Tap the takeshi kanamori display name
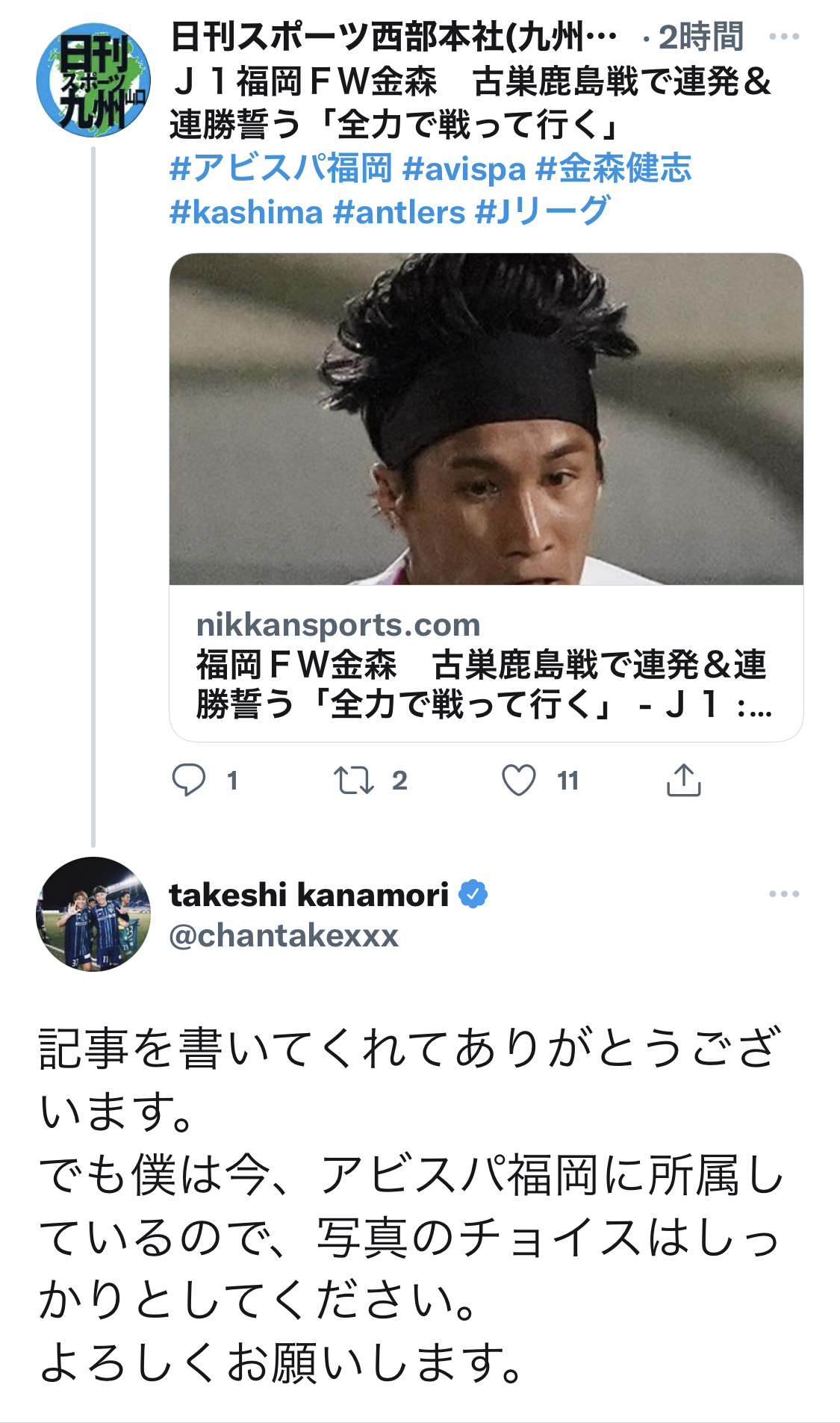Image resolution: width=840 pixels, height=1423 pixels. (x=309, y=894)
